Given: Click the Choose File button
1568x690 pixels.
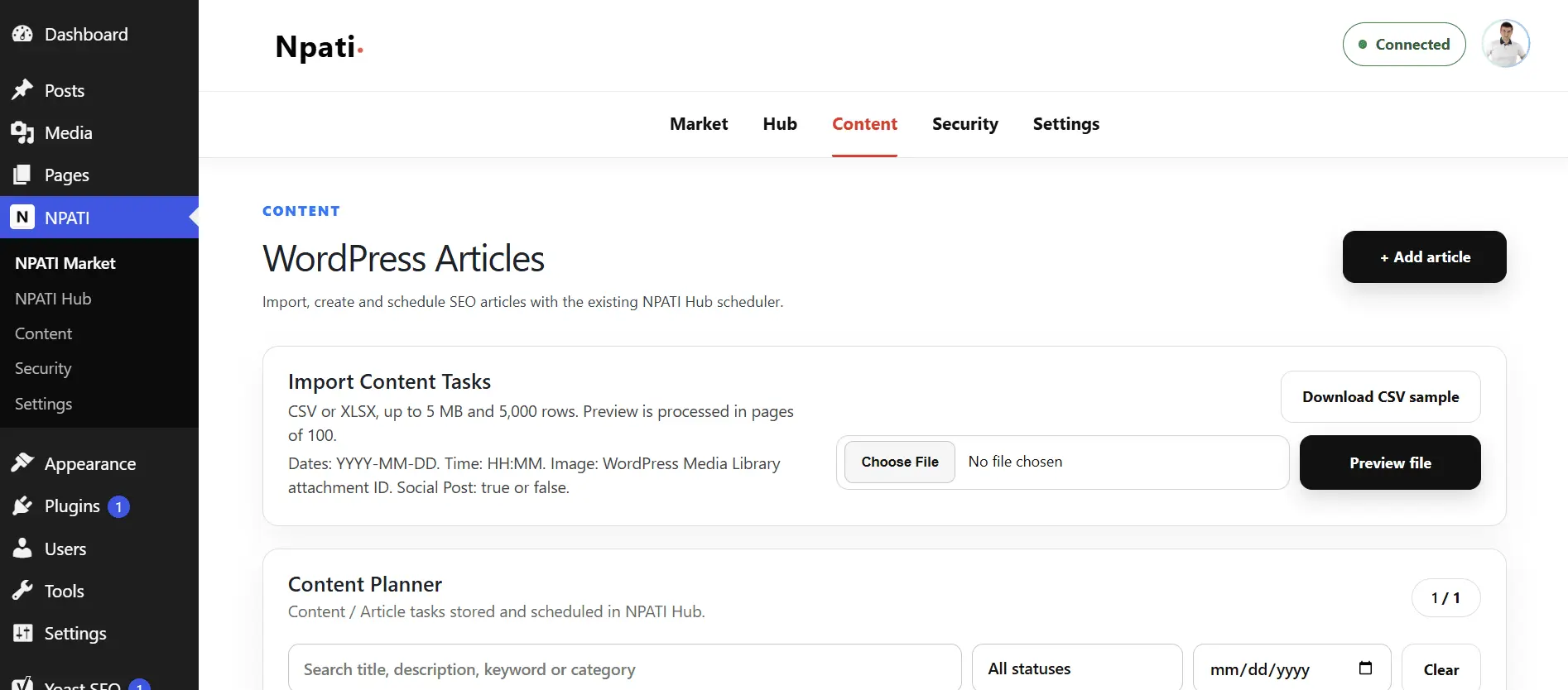Looking at the screenshot, I should tap(900, 462).
